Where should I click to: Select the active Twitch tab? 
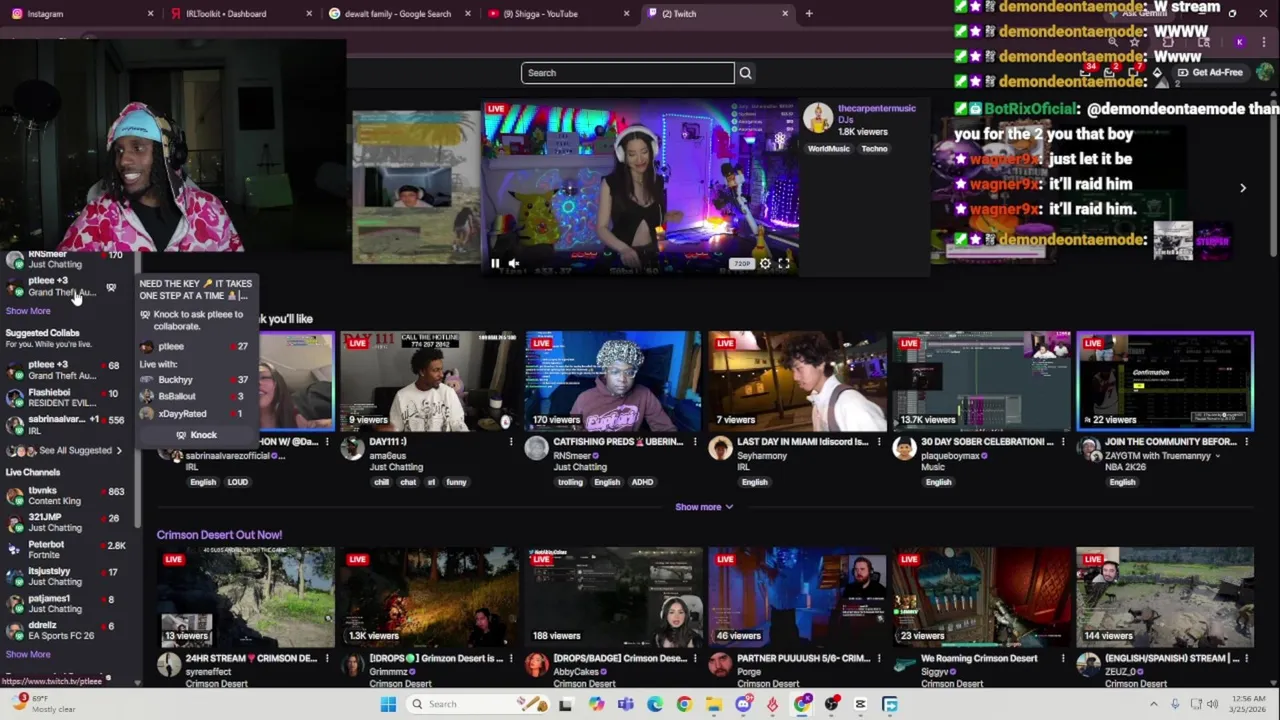[717, 14]
